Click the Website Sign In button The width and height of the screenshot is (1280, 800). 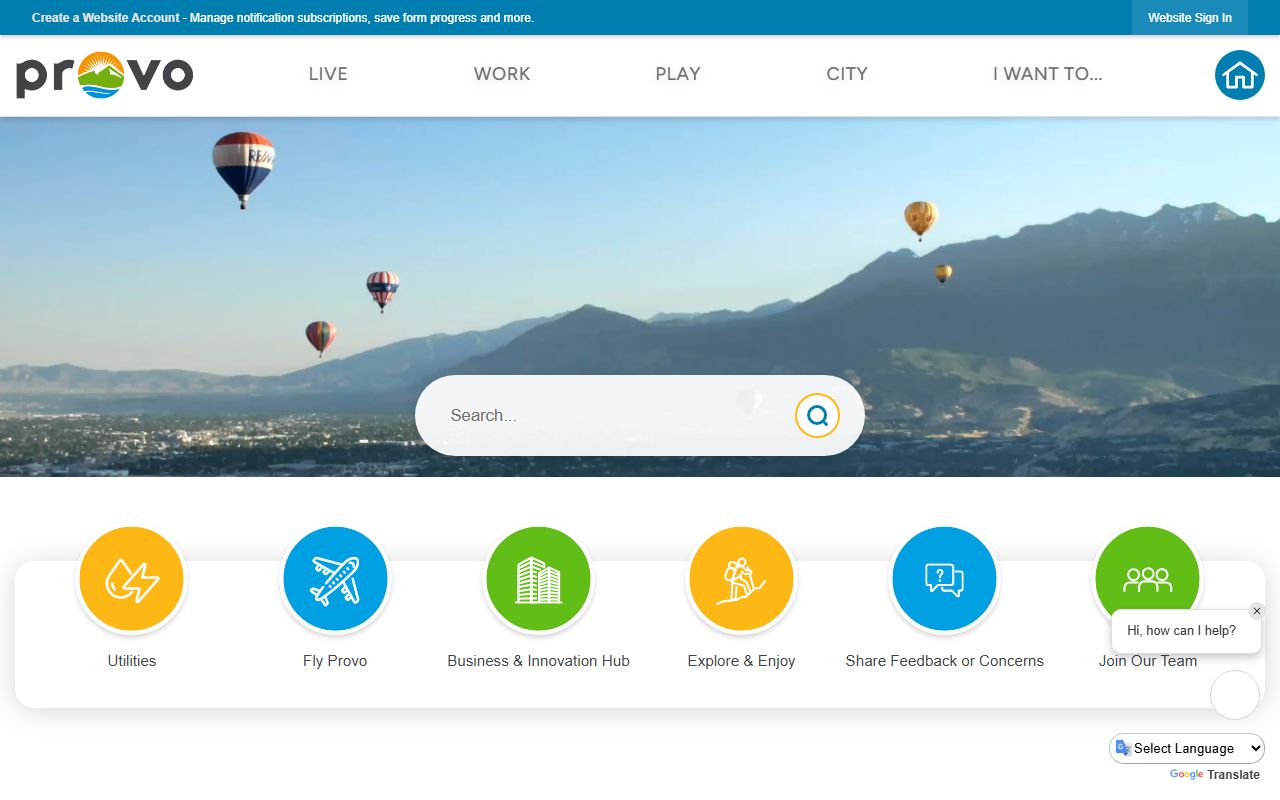(x=1189, y=18)
